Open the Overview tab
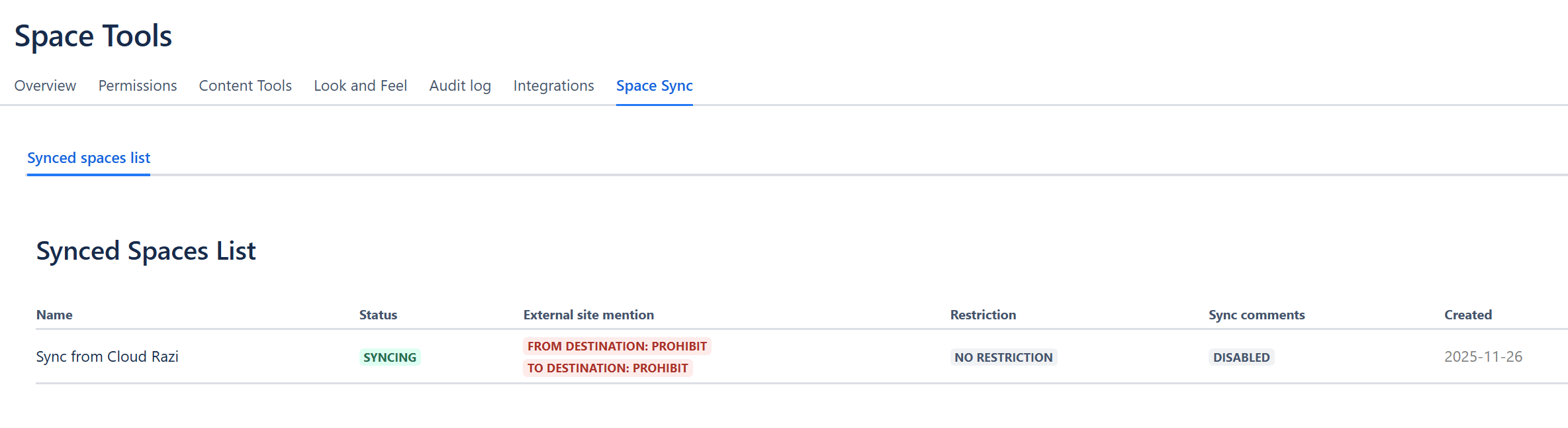This screenshot has height=428, width=1568. coord(45,85)
